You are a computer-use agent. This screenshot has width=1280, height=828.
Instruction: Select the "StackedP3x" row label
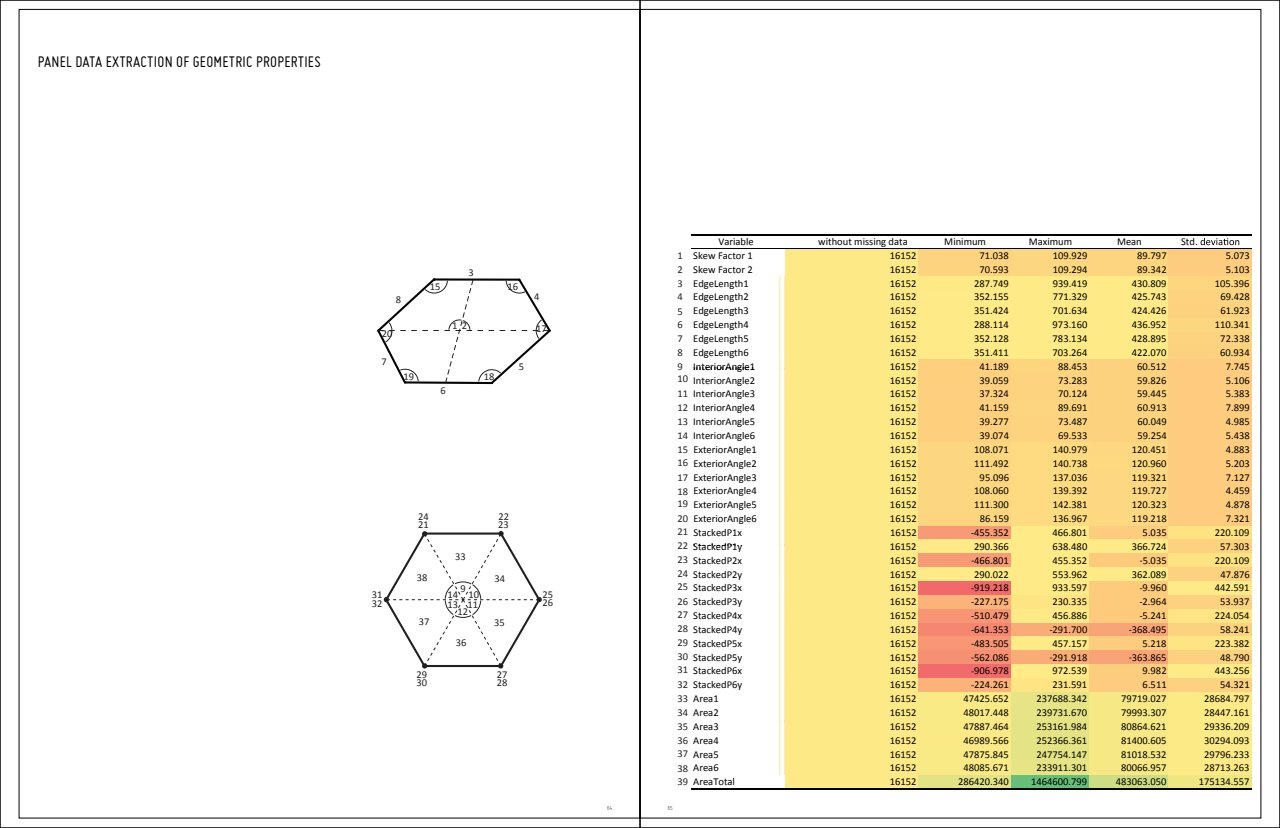click(717, 588)
